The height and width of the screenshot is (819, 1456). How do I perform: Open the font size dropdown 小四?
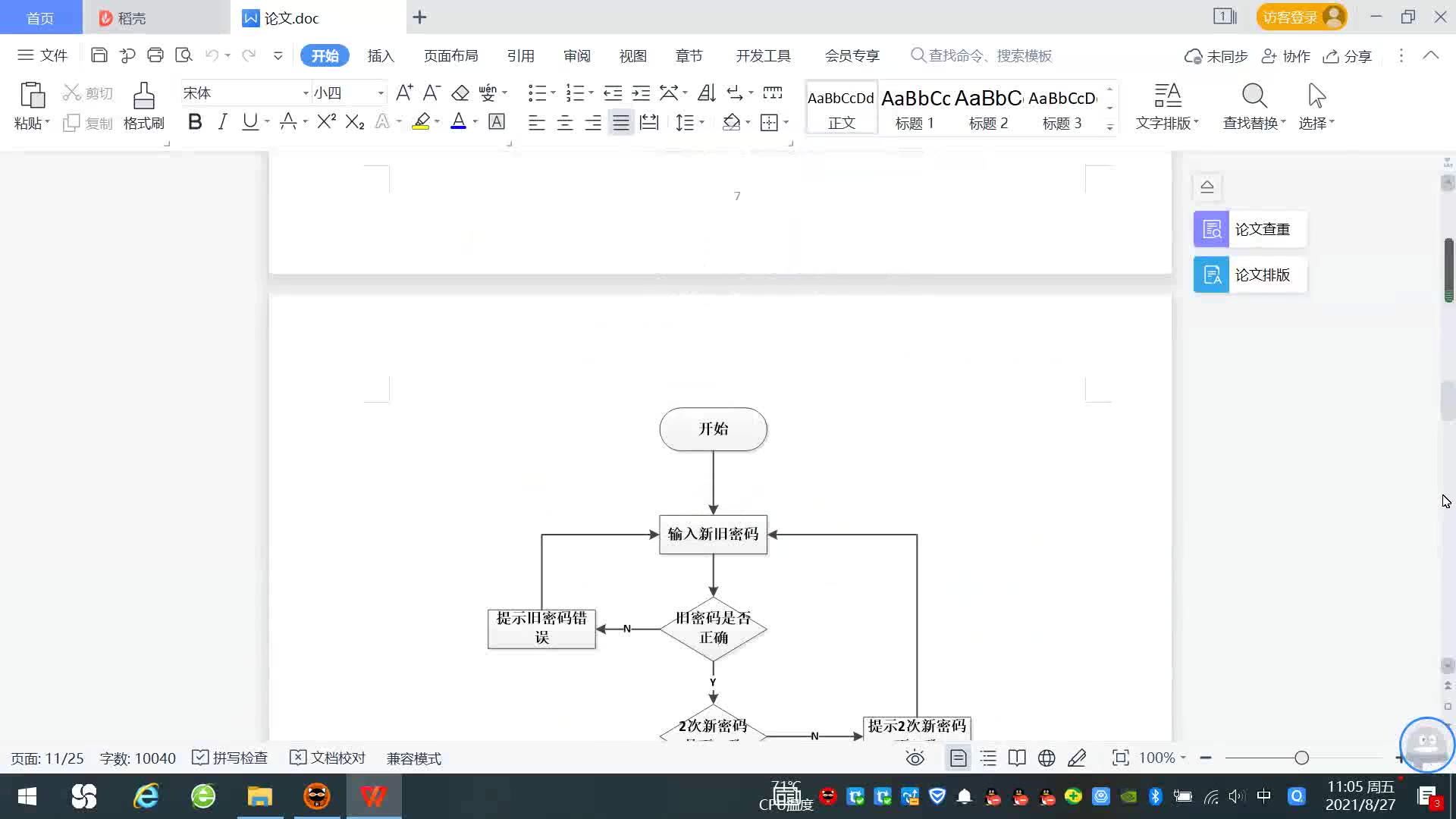[381, 93]
